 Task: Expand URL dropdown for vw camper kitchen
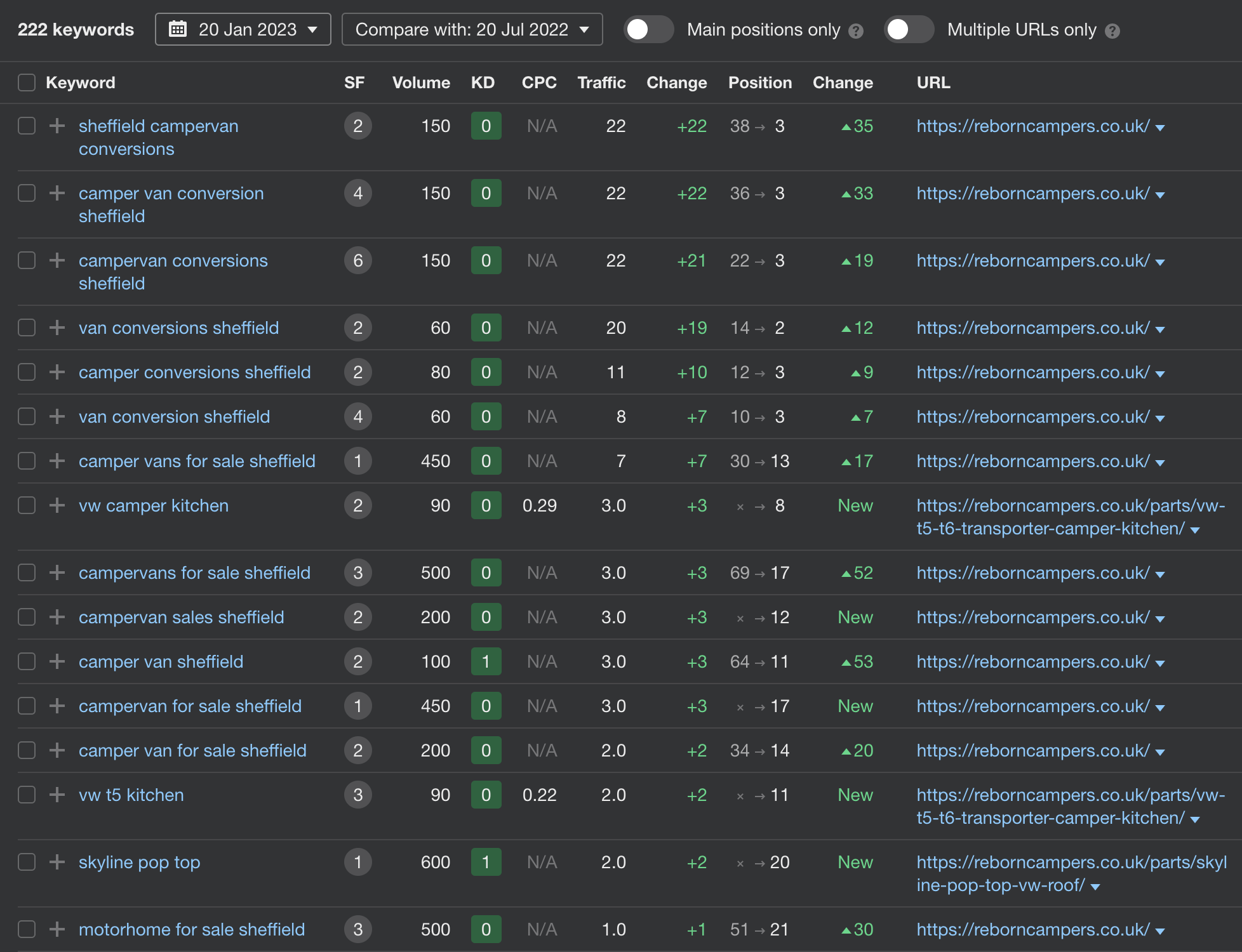click(1195, 530)
